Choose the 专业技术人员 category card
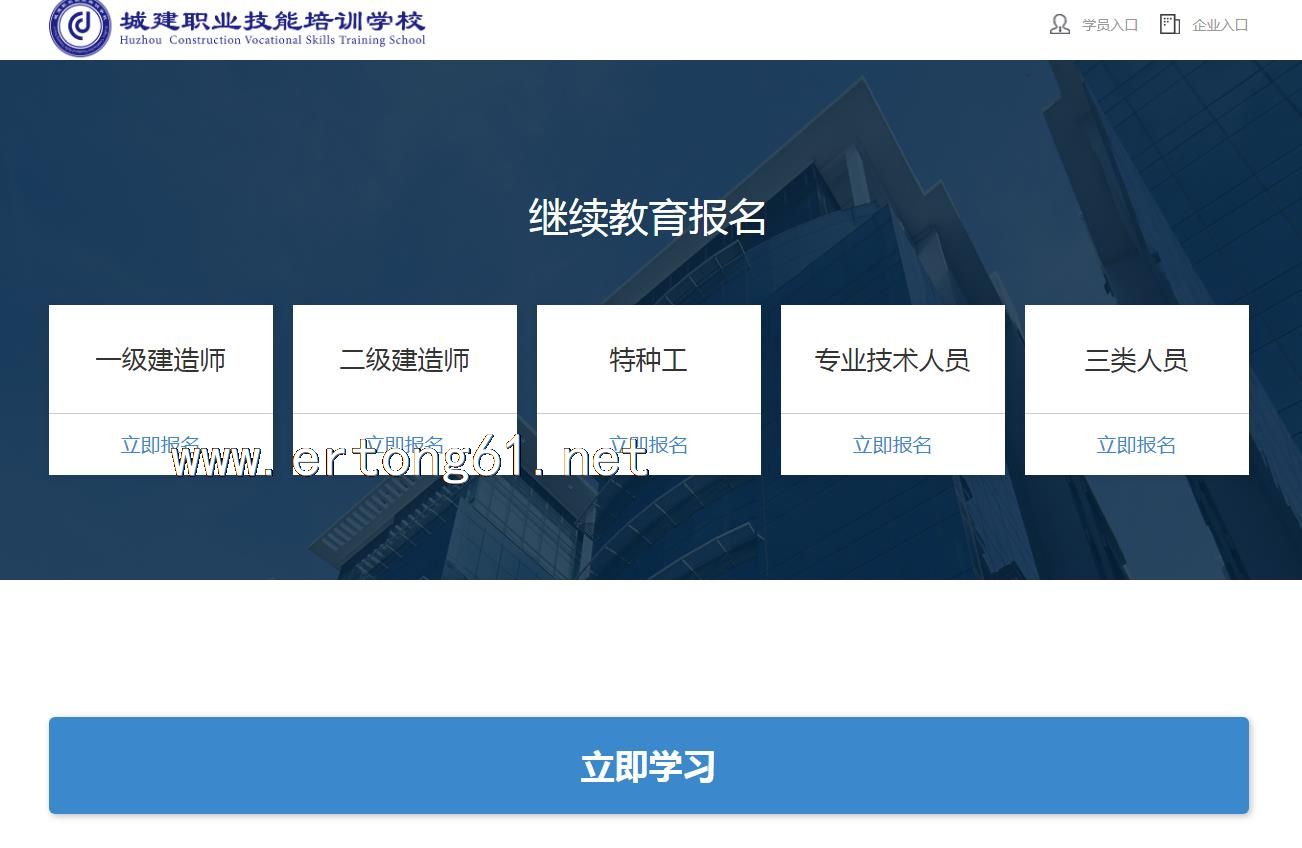 coord(893,360)
